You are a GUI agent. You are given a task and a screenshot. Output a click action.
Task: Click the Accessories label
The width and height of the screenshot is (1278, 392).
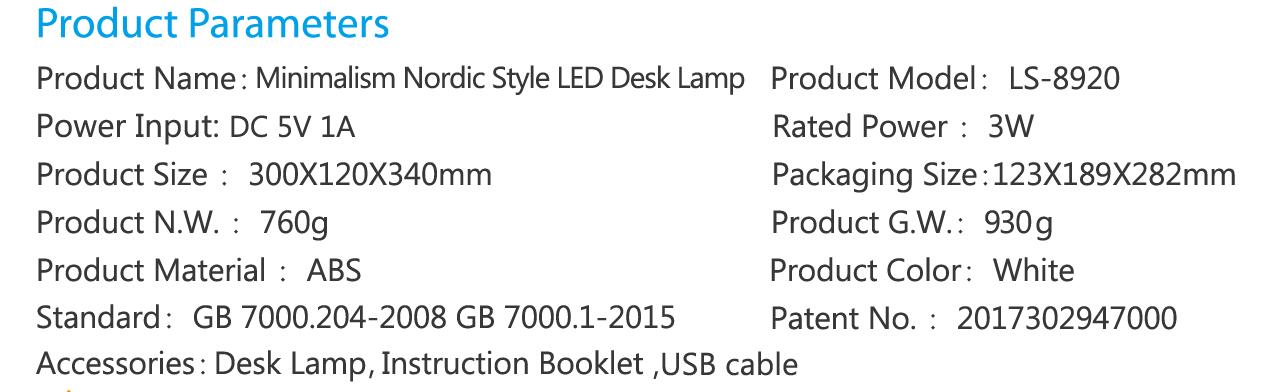point(115,362)
